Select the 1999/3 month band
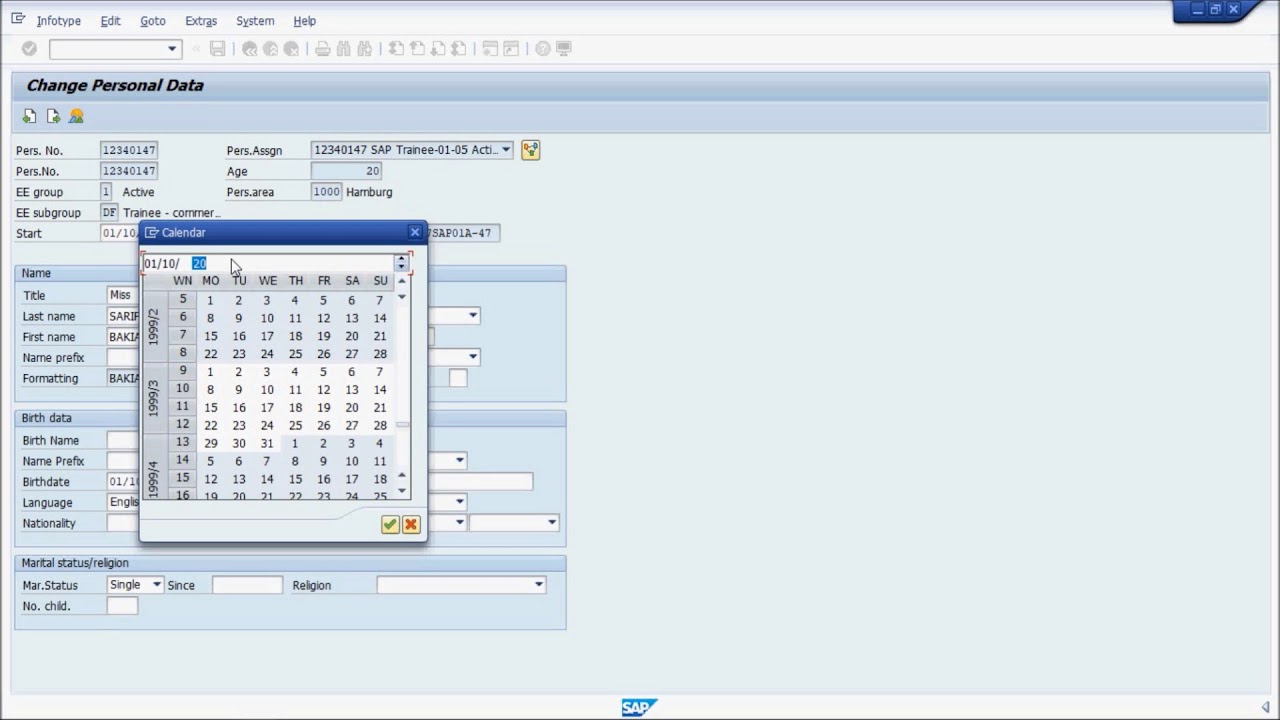 click(154, 398)
